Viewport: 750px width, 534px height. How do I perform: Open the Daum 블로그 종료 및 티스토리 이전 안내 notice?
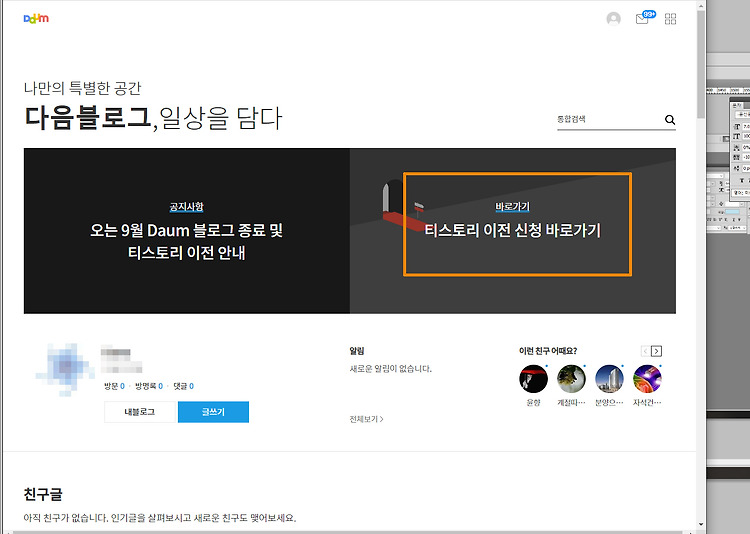(x=187, y=241)
